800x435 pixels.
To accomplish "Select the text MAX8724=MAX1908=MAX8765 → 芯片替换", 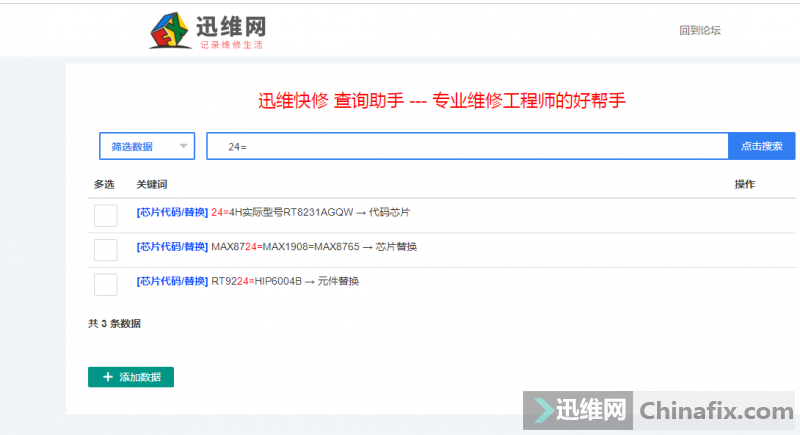I will (314, 247).
